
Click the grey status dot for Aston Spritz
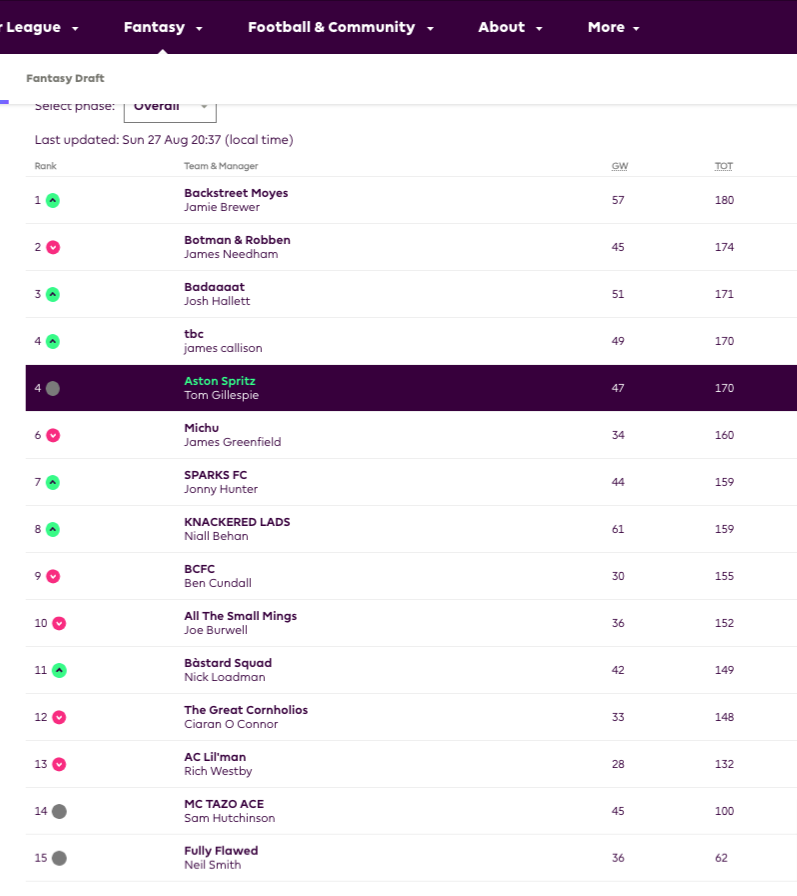[x=53, y=388]
